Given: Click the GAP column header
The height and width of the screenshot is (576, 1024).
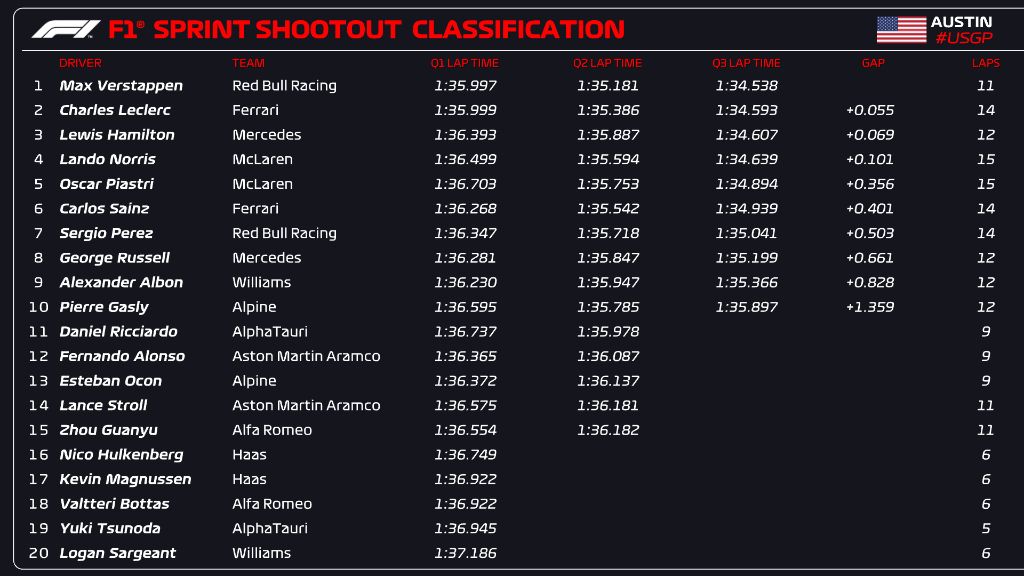Looking at the screenshot, I should tap(872, 63).
